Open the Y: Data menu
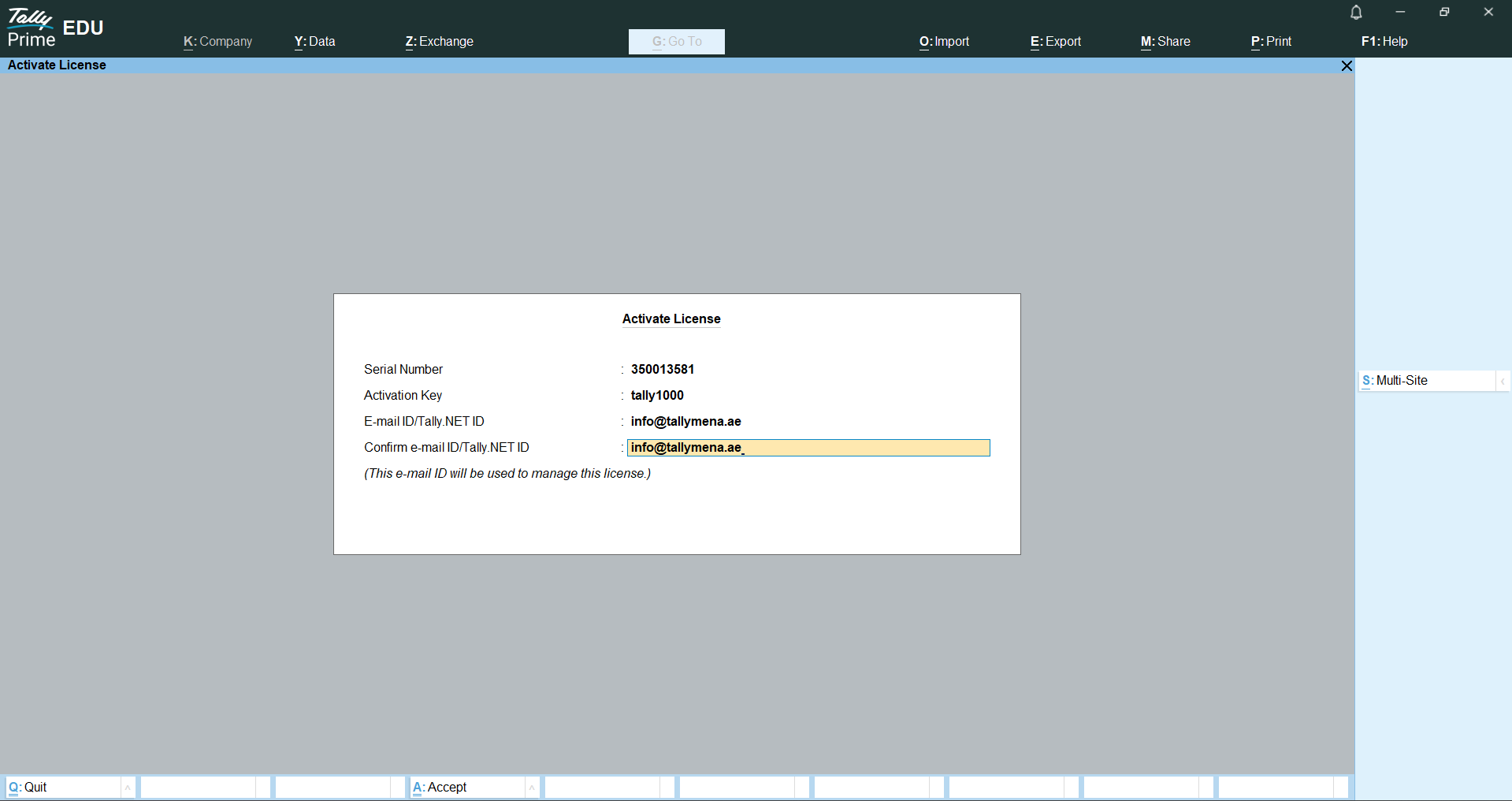The height and width of the screenshot is (801, 1512). [x=314, y=42]
